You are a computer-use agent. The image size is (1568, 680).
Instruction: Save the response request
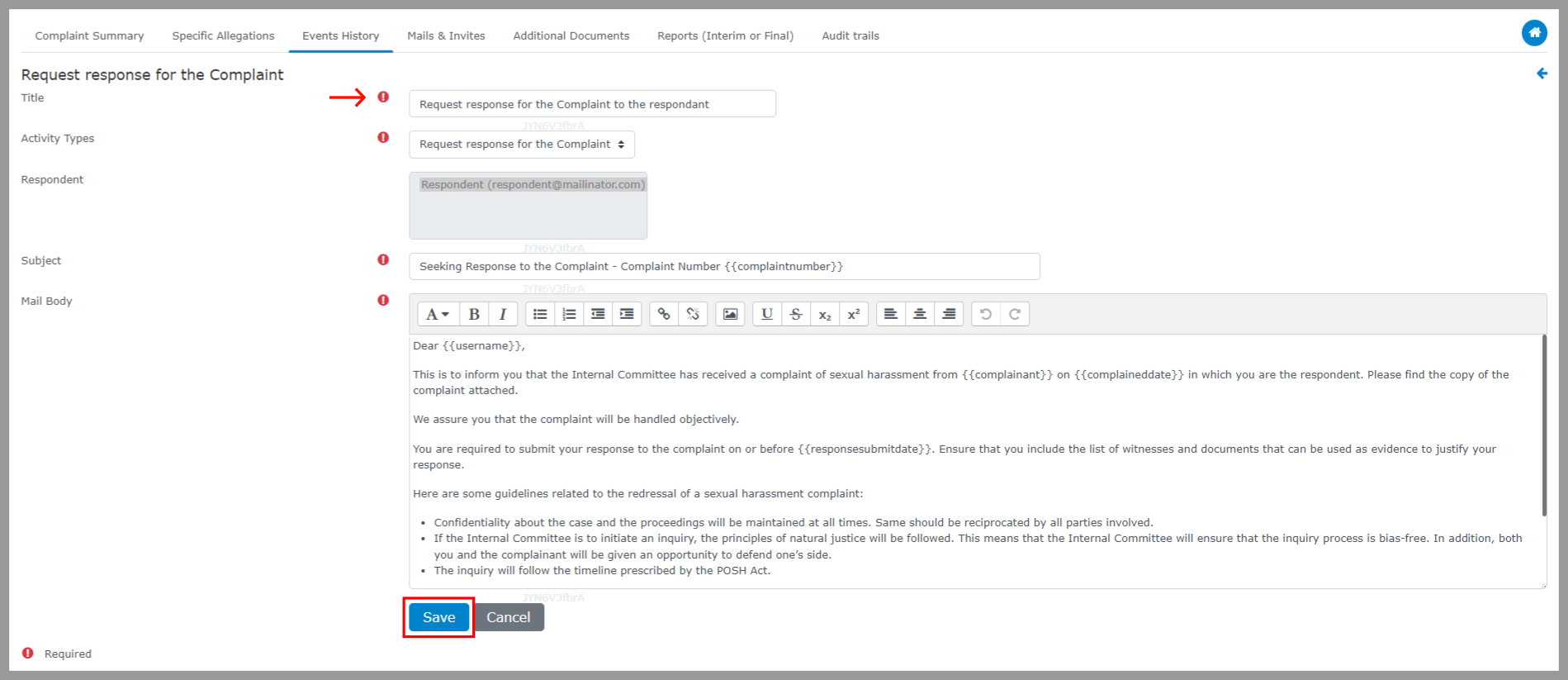coord(438,617)
